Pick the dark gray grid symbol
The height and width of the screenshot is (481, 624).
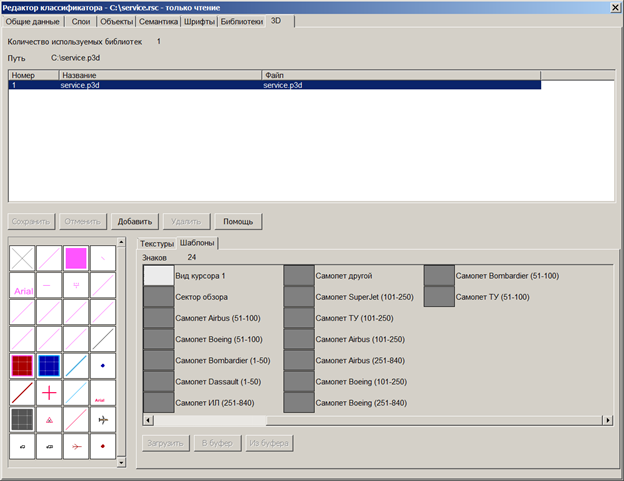pyautogui.click(x=22, y=420)
